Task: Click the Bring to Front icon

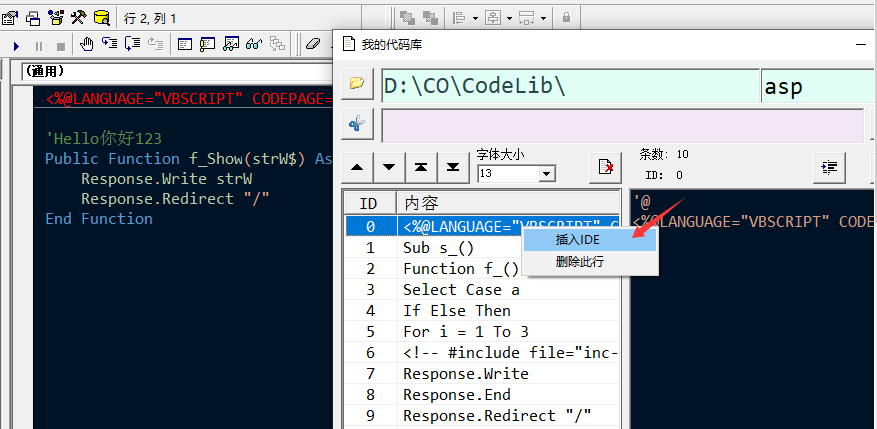Action: coord(408,18)
